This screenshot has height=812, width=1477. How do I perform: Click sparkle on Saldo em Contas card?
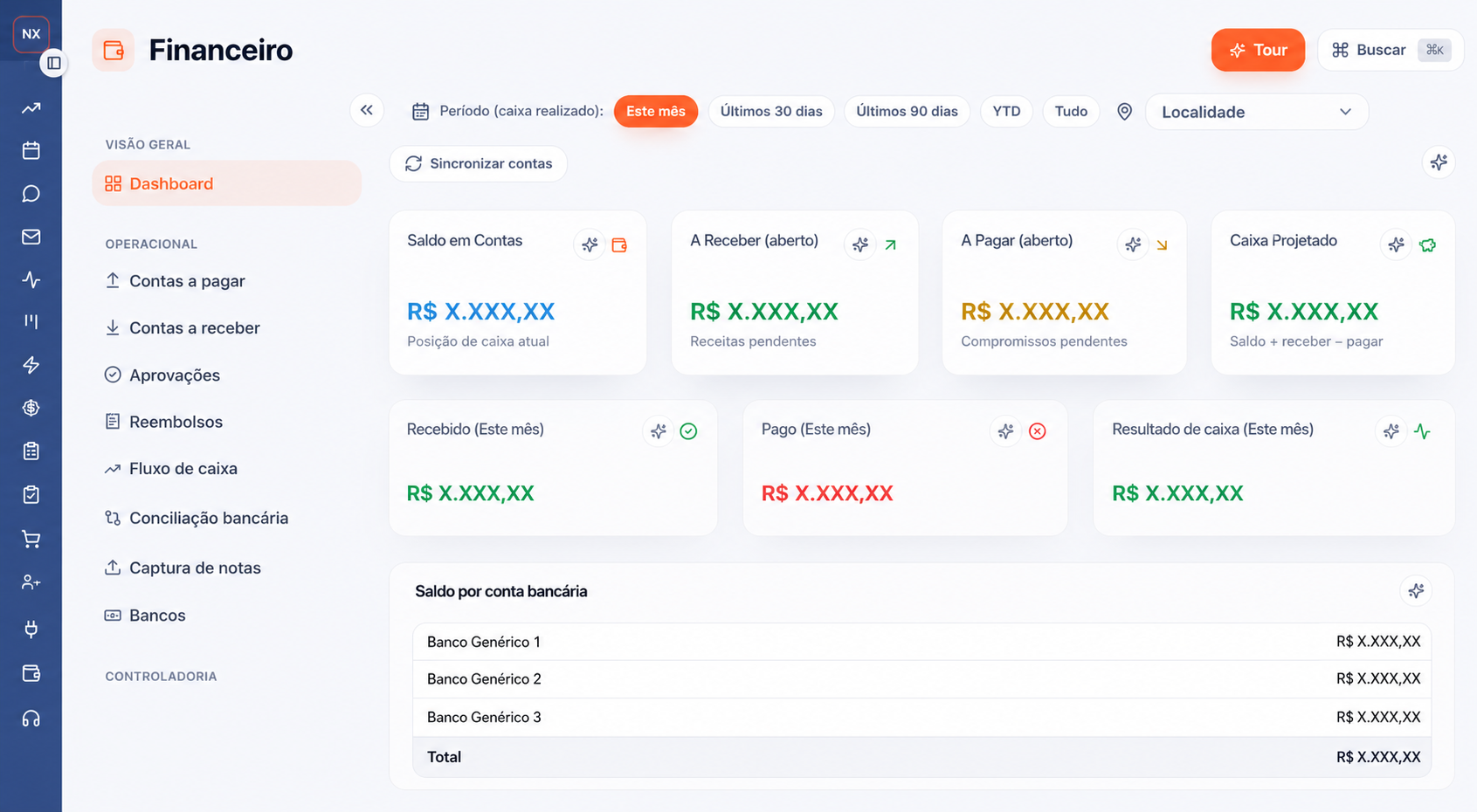590,244
